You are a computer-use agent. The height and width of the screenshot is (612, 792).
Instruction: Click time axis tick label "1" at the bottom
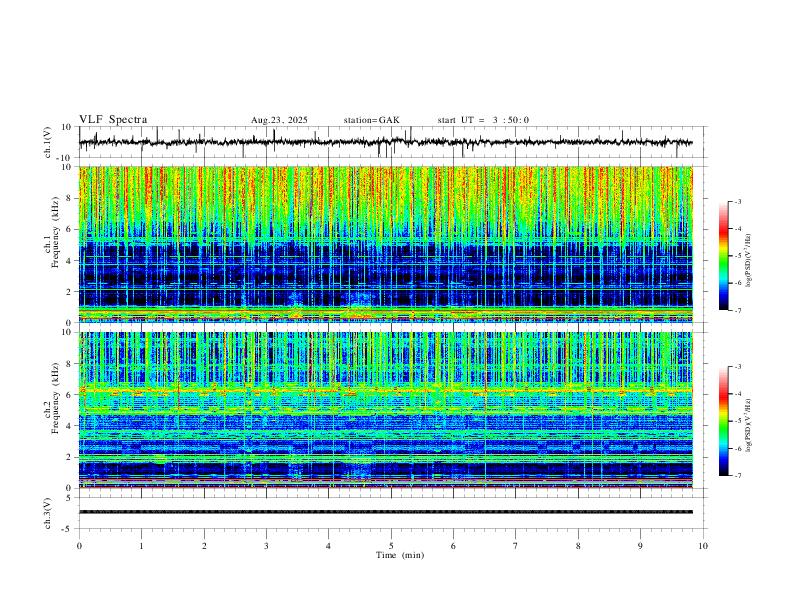pyautogui.click(x=141, y=546)
